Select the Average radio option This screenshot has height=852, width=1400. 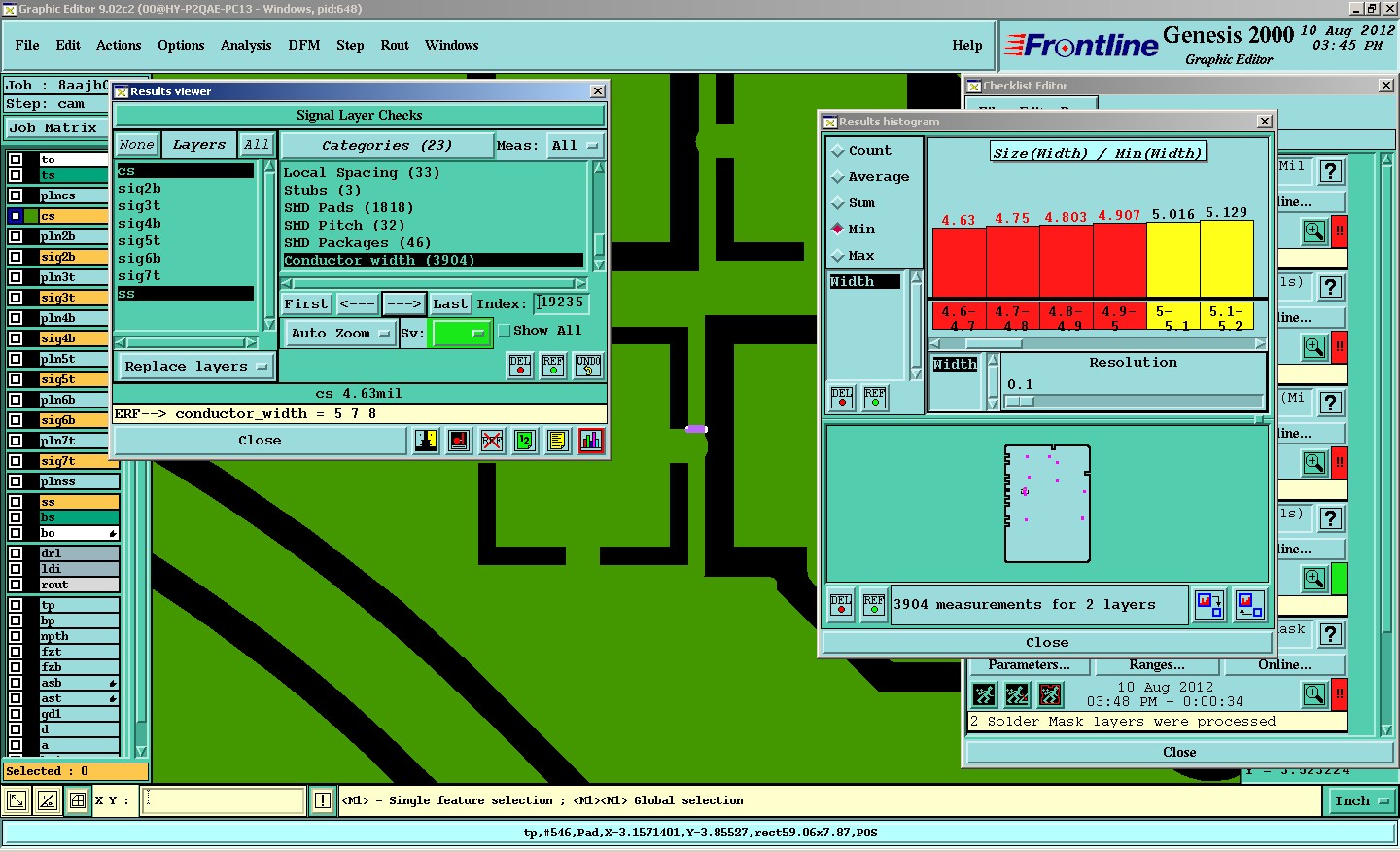[838, 177]
